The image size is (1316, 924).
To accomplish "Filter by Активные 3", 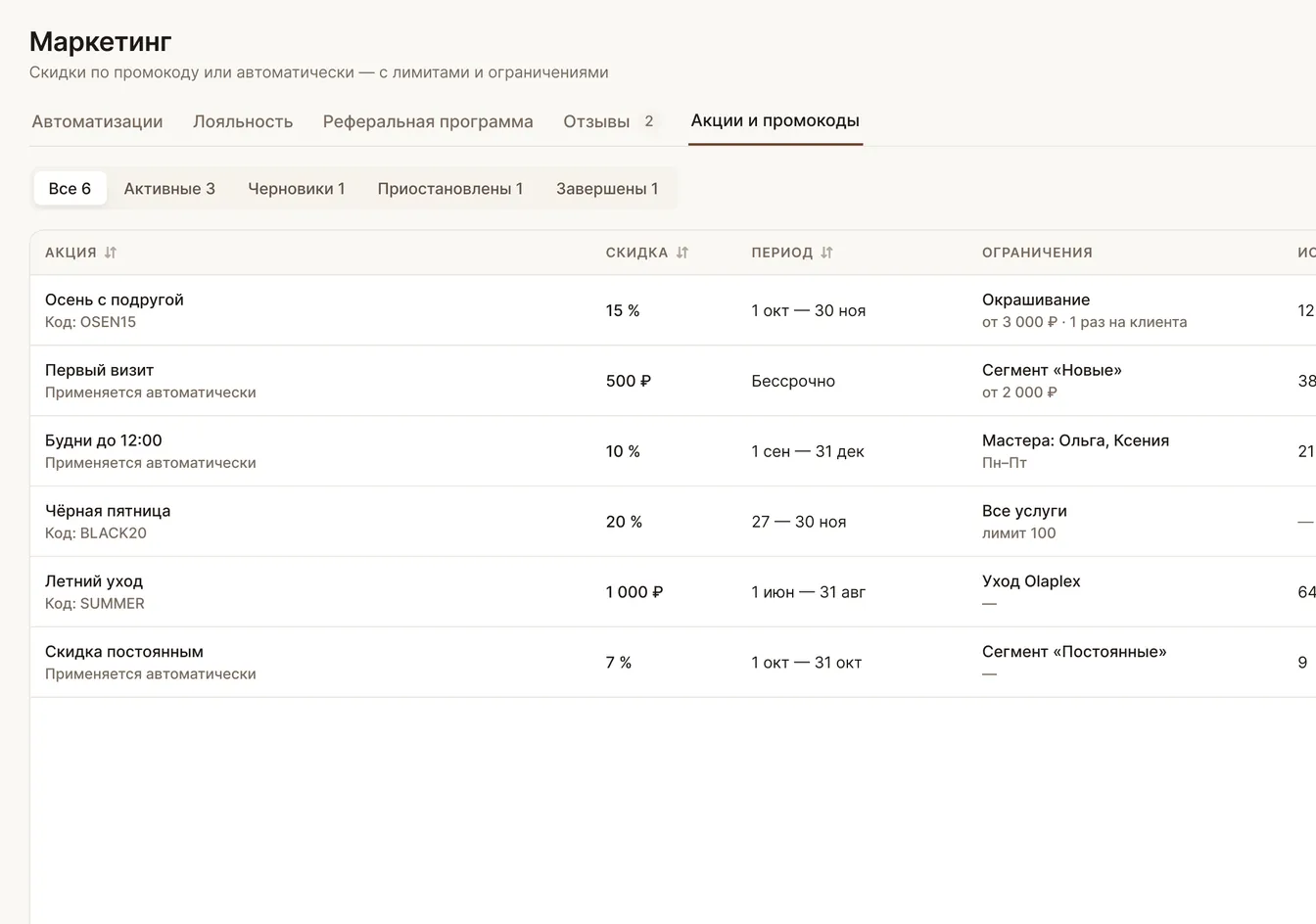I will tap(169, 188).
